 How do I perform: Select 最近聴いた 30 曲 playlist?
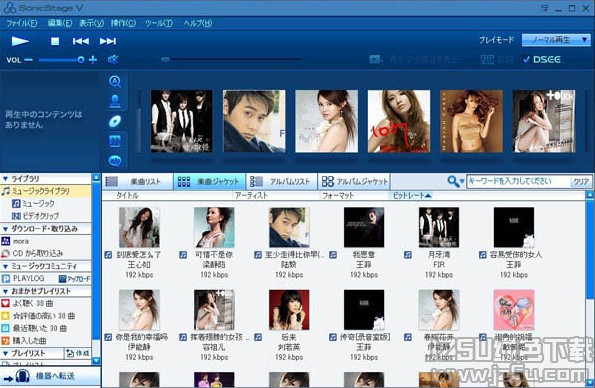click(34, 328)
